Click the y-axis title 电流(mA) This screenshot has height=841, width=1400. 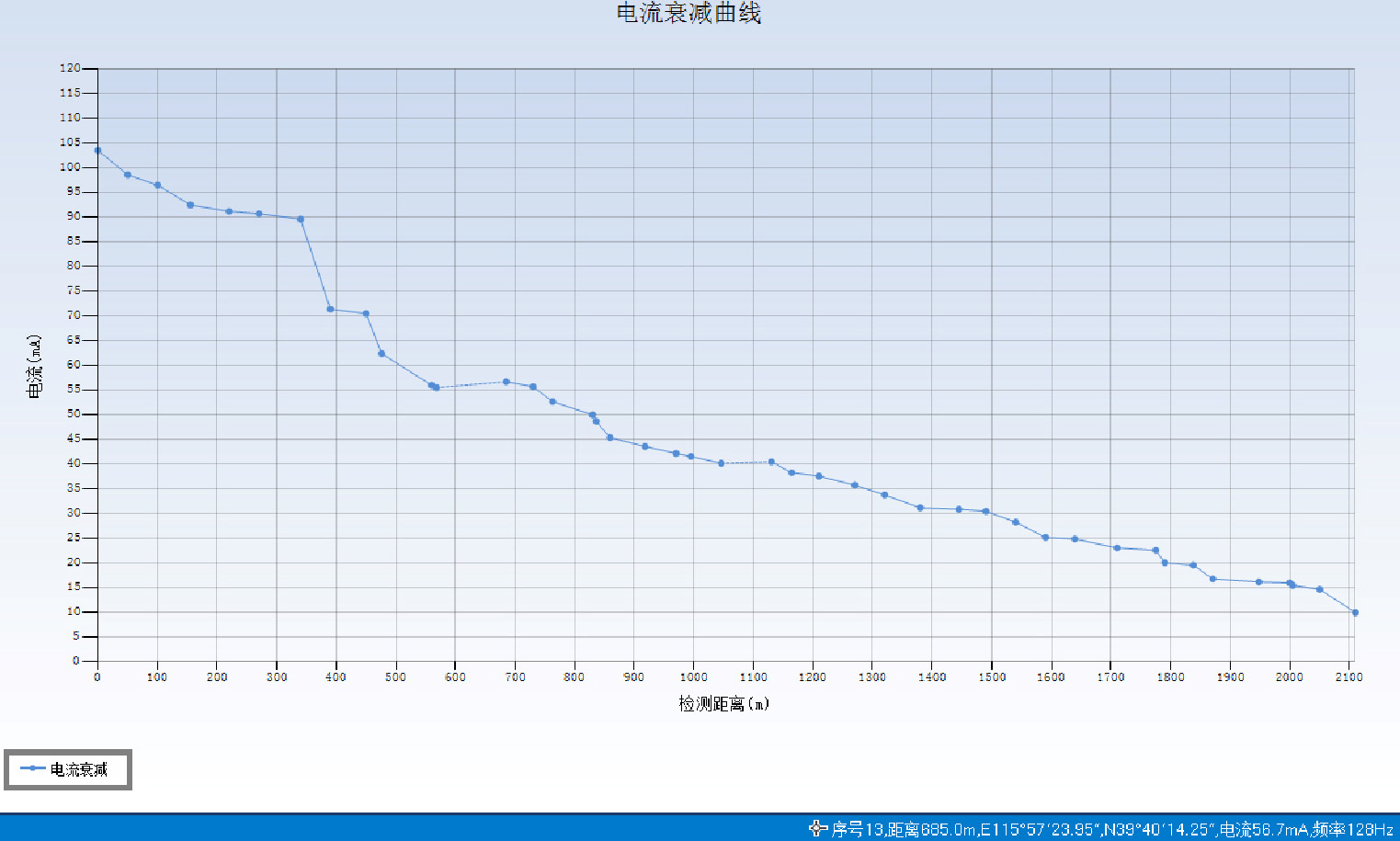(x=34, y=366)
